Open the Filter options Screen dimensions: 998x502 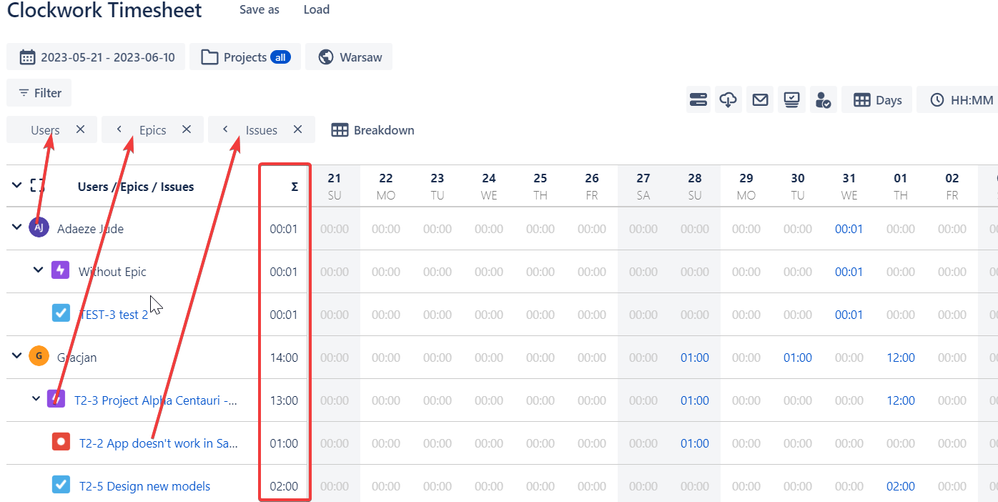[39, 93]
